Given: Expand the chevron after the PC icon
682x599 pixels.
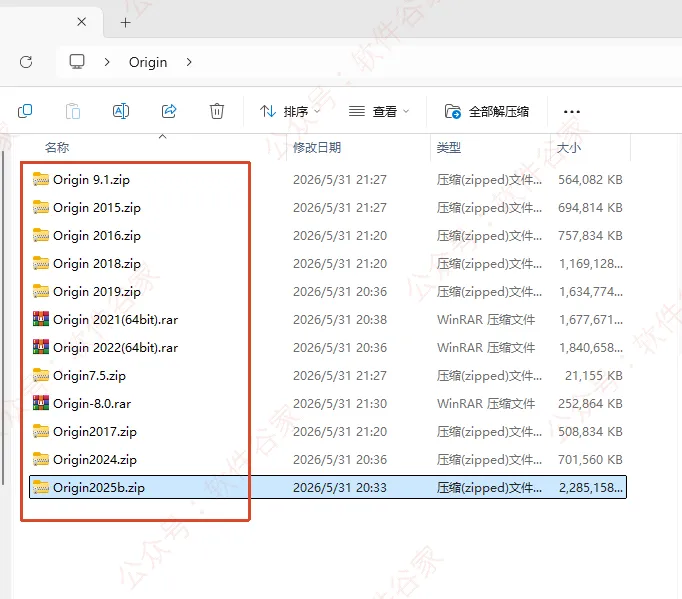Looking at the screenshot, I should pyautogui.click(x=107, y=62).
